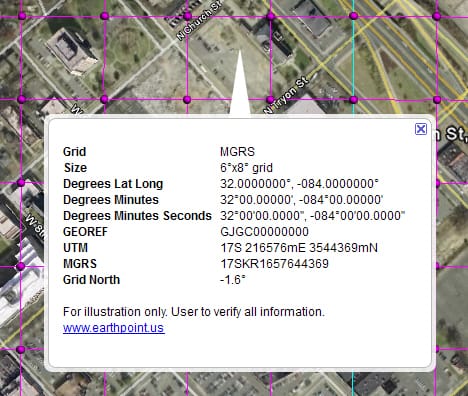Select the value 32°00'00.0000", -084°00'00.0000"
This screenshot has width=468, height=396.
coord(313,216)
